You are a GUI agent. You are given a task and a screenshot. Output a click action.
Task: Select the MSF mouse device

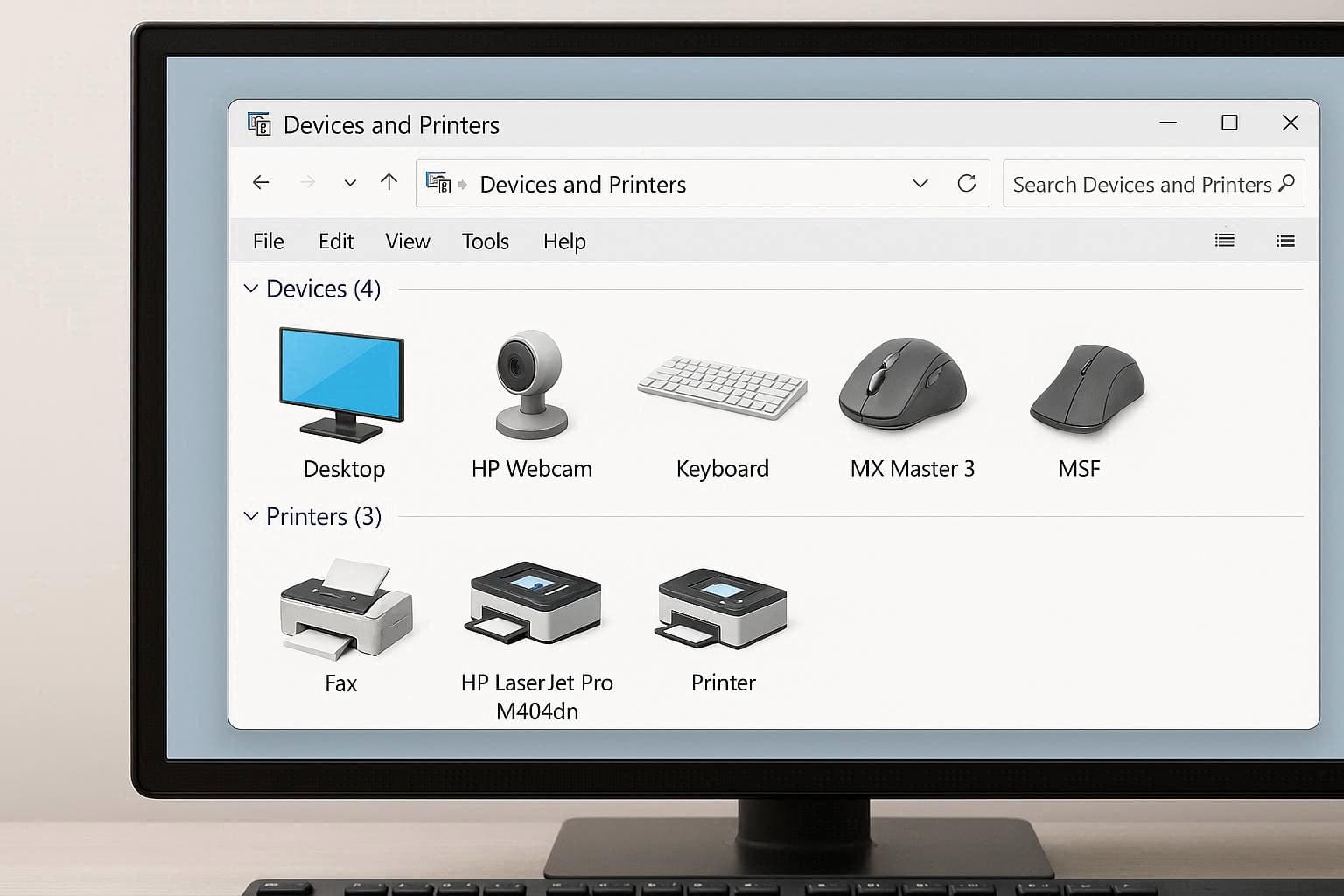[x=1087, y=388]
